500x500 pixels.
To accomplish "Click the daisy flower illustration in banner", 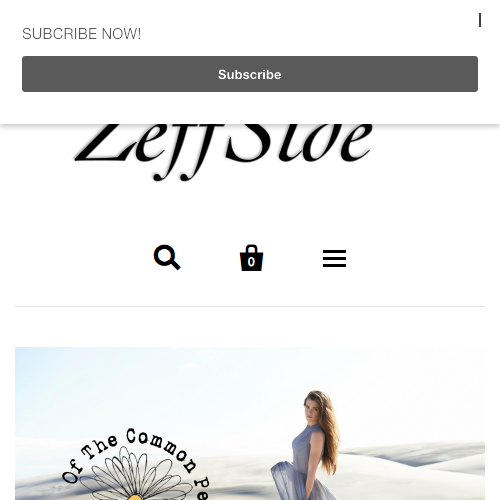I will pyautogui.click(x=135, y=475).
